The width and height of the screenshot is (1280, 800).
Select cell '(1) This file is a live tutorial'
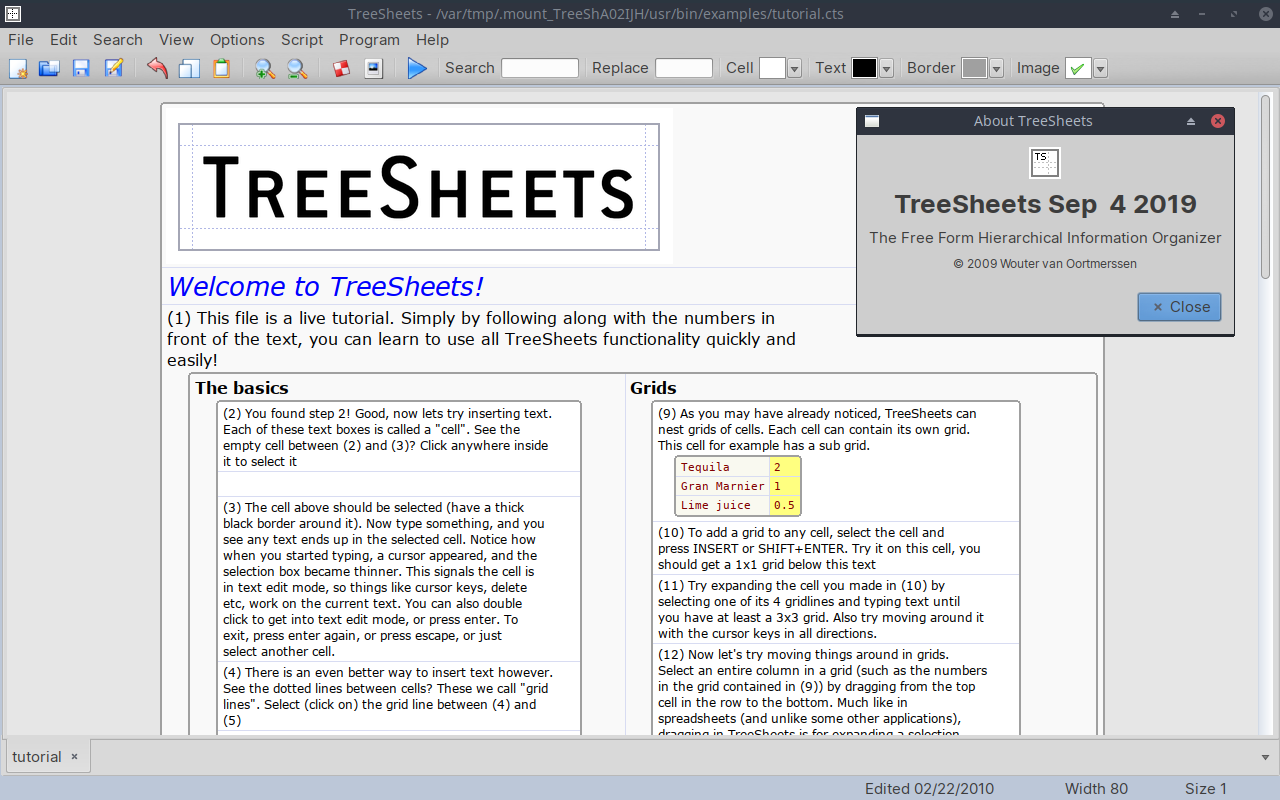point(482,339)
